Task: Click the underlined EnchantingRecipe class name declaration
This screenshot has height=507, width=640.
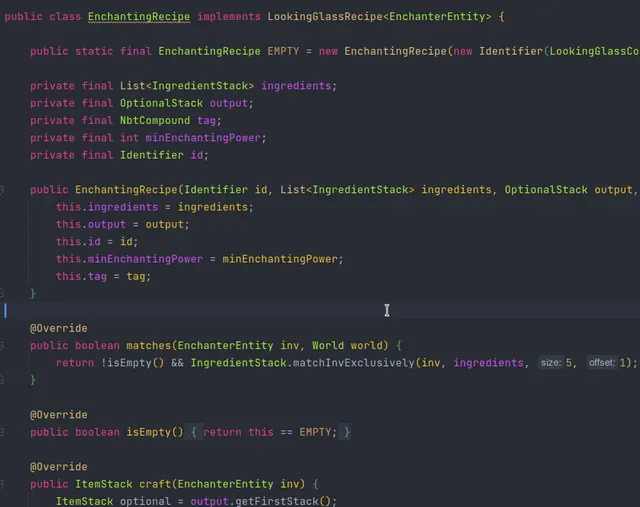Action: point(139,17)
